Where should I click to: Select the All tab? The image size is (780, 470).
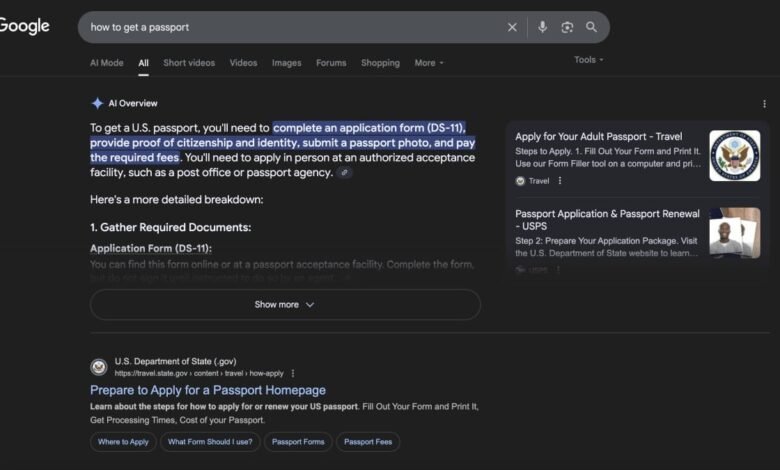click(143, 63)
